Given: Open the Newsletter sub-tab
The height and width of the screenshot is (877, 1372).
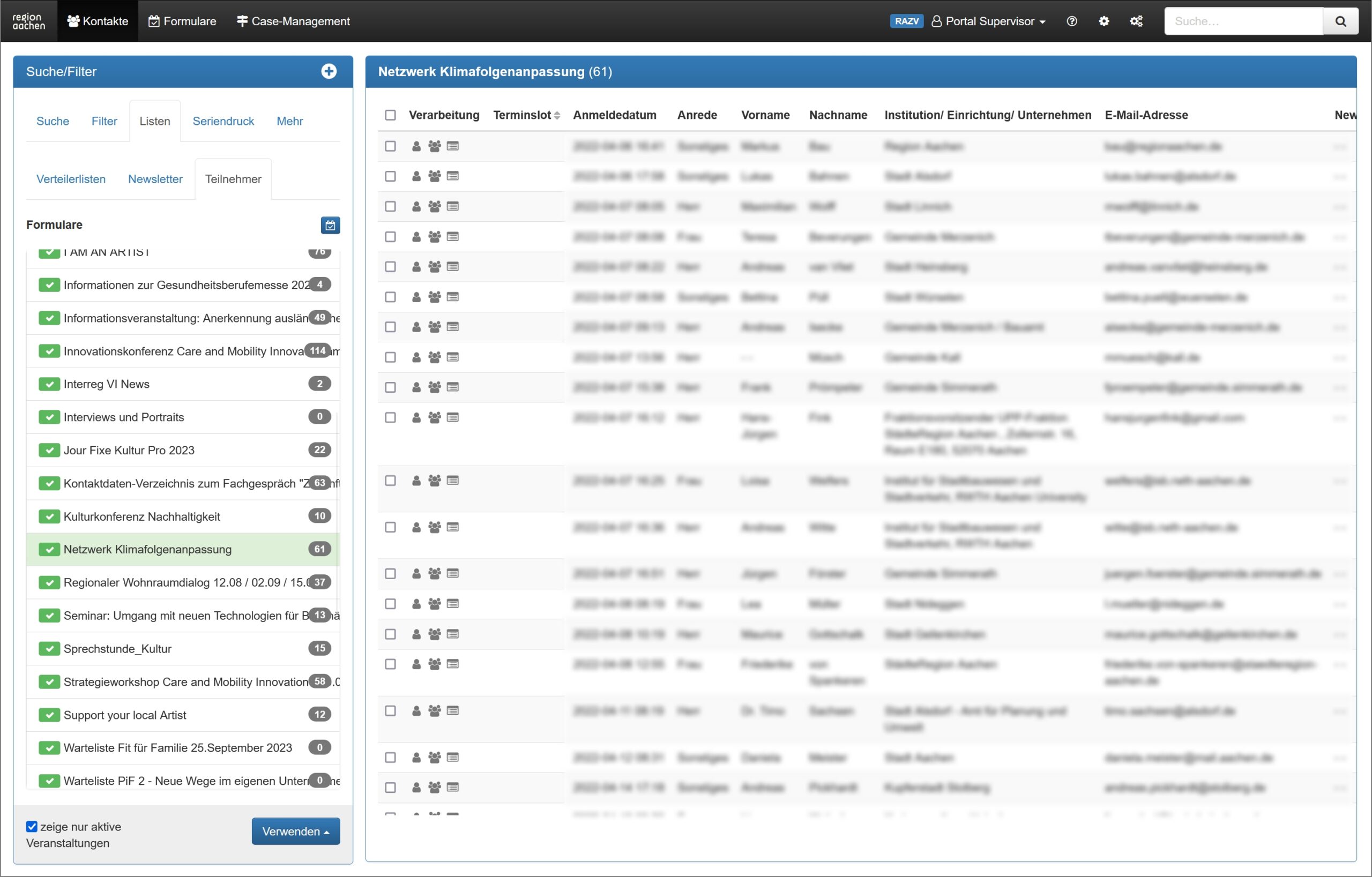Looking at the screenshot, I should point(155,179).
